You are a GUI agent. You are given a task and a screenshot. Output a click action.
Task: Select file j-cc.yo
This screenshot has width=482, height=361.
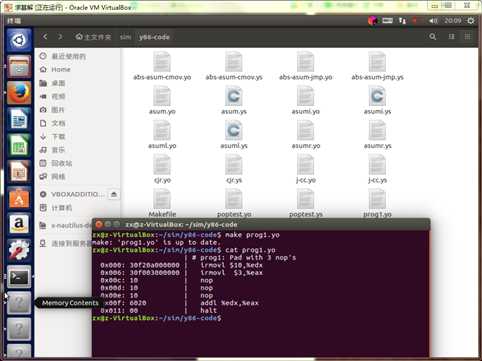tap(306, 169)
